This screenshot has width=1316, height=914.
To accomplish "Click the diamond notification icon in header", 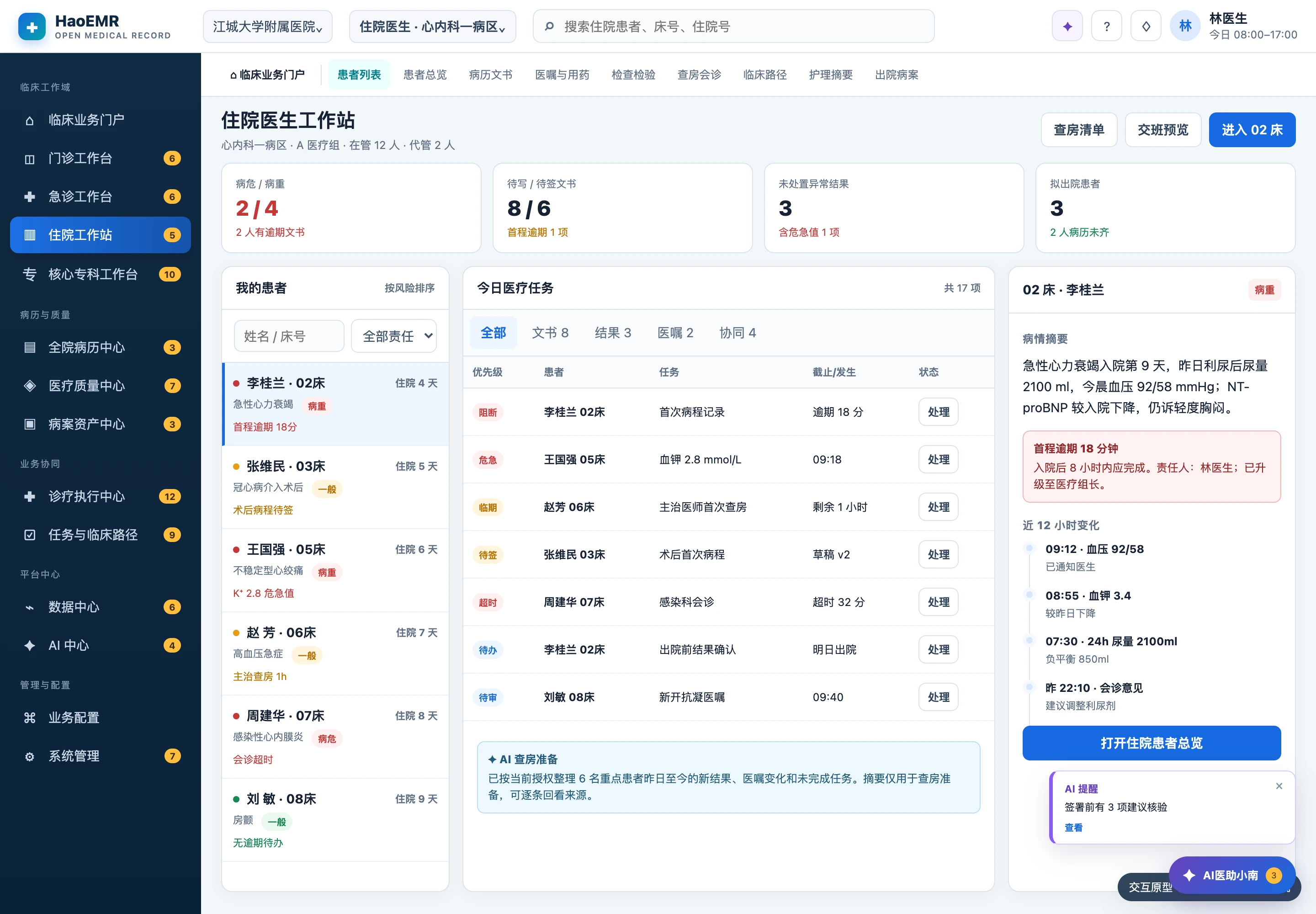I will (x=1146, y=27).
